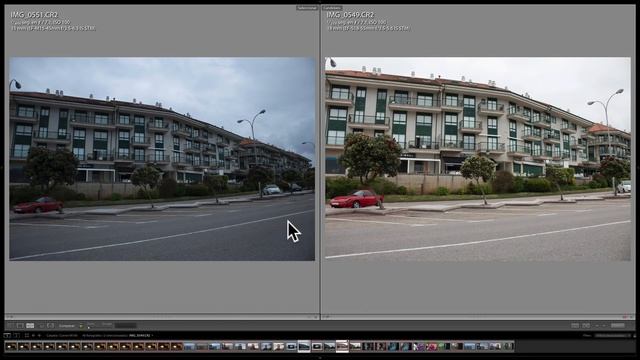Expand the top panel using top arrow

pos(320,2)
